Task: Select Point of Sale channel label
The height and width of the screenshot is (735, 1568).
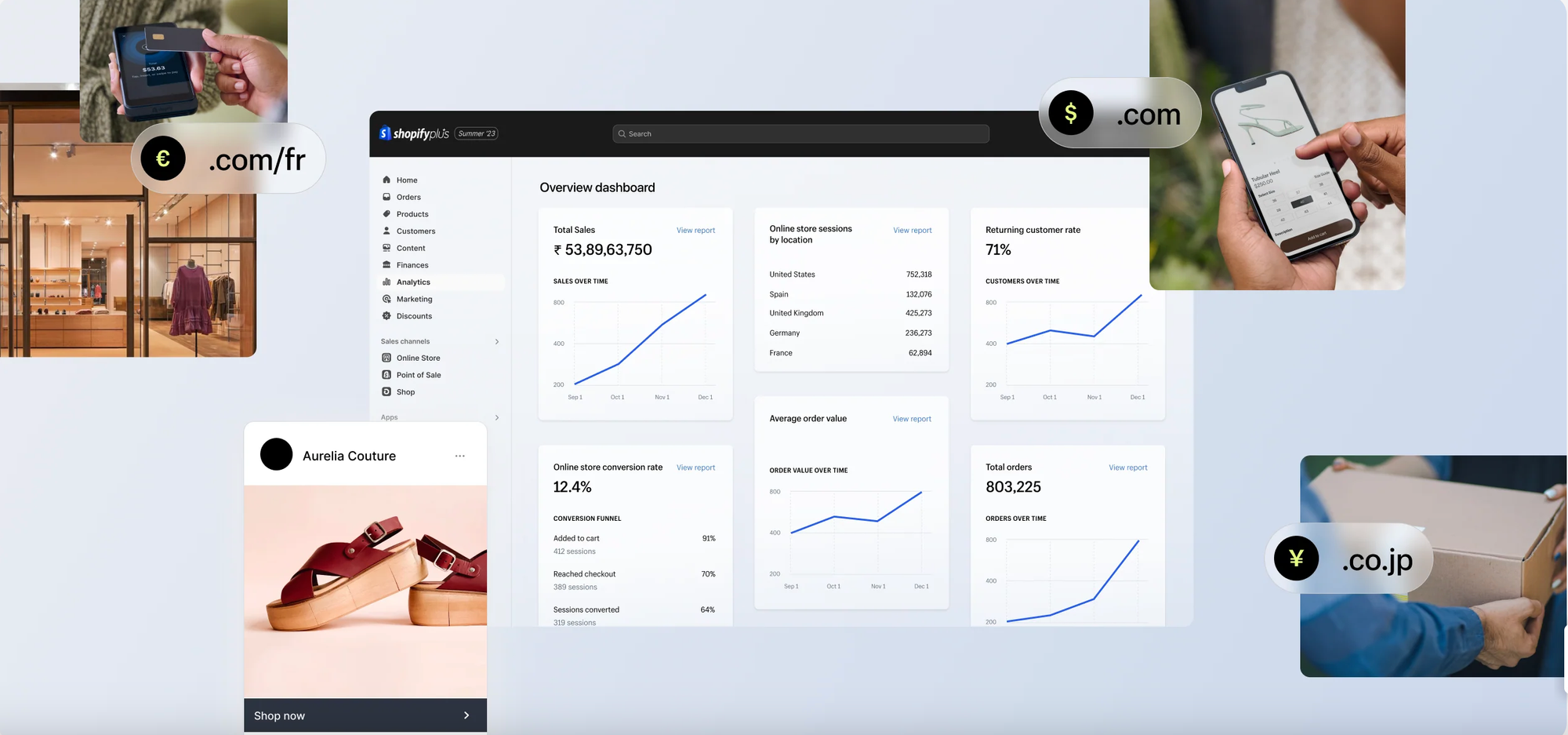Action: (419, 375)
